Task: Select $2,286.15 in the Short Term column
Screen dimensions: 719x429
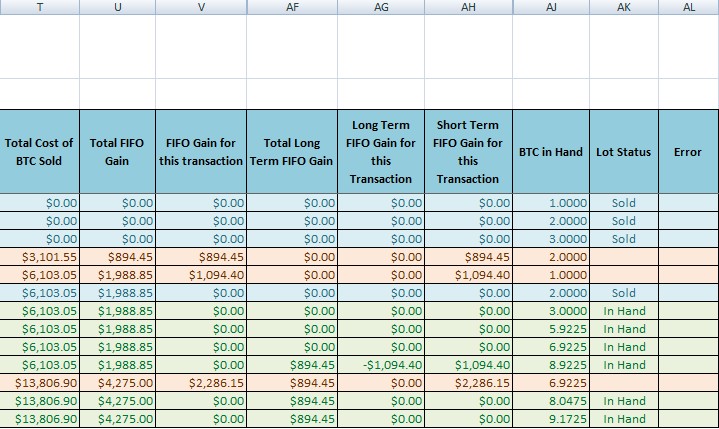Action: [x=468, y=383]
